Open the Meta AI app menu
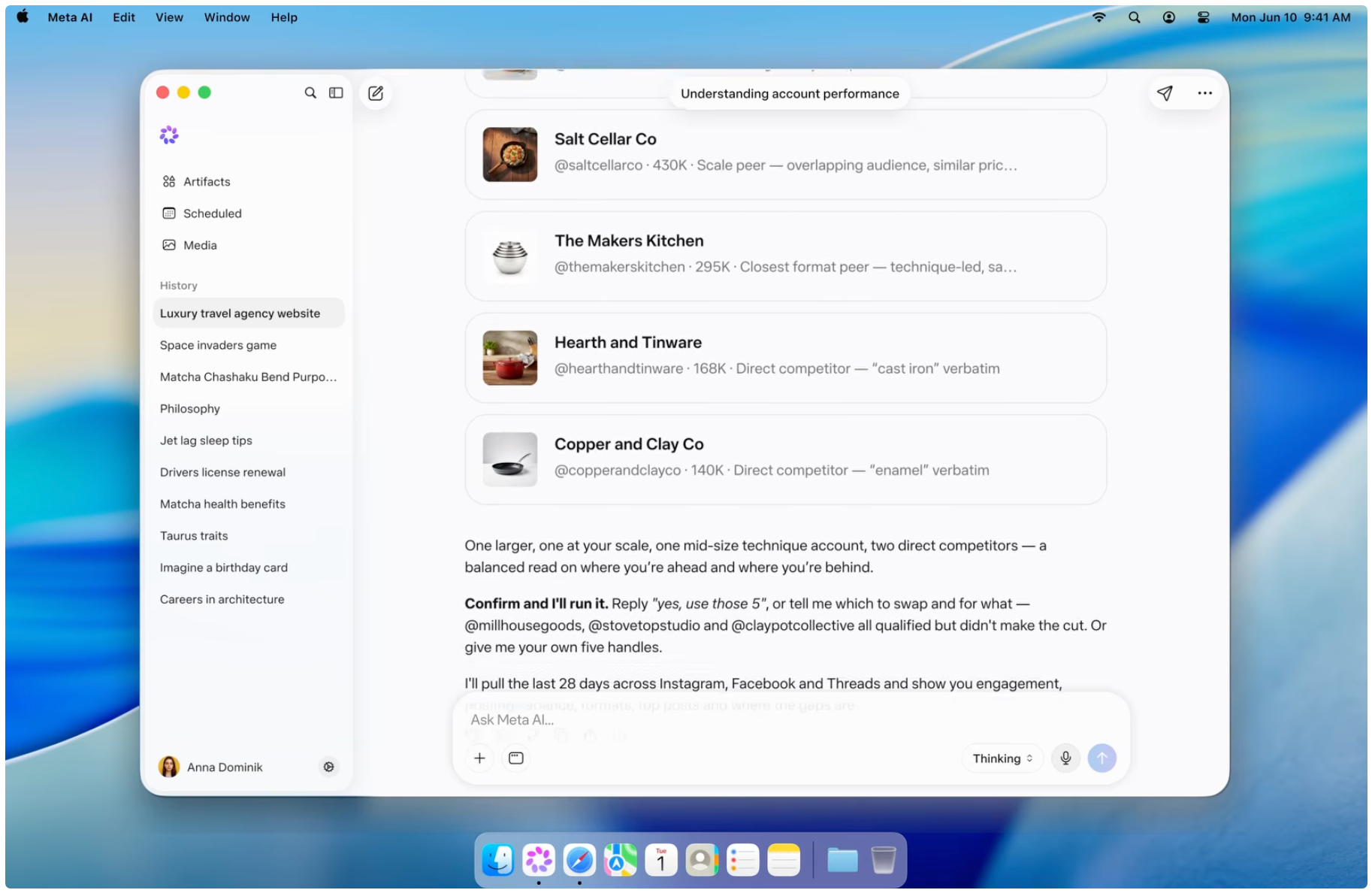This screenshot has width=1372, height=893. click(x=70, y=17)
